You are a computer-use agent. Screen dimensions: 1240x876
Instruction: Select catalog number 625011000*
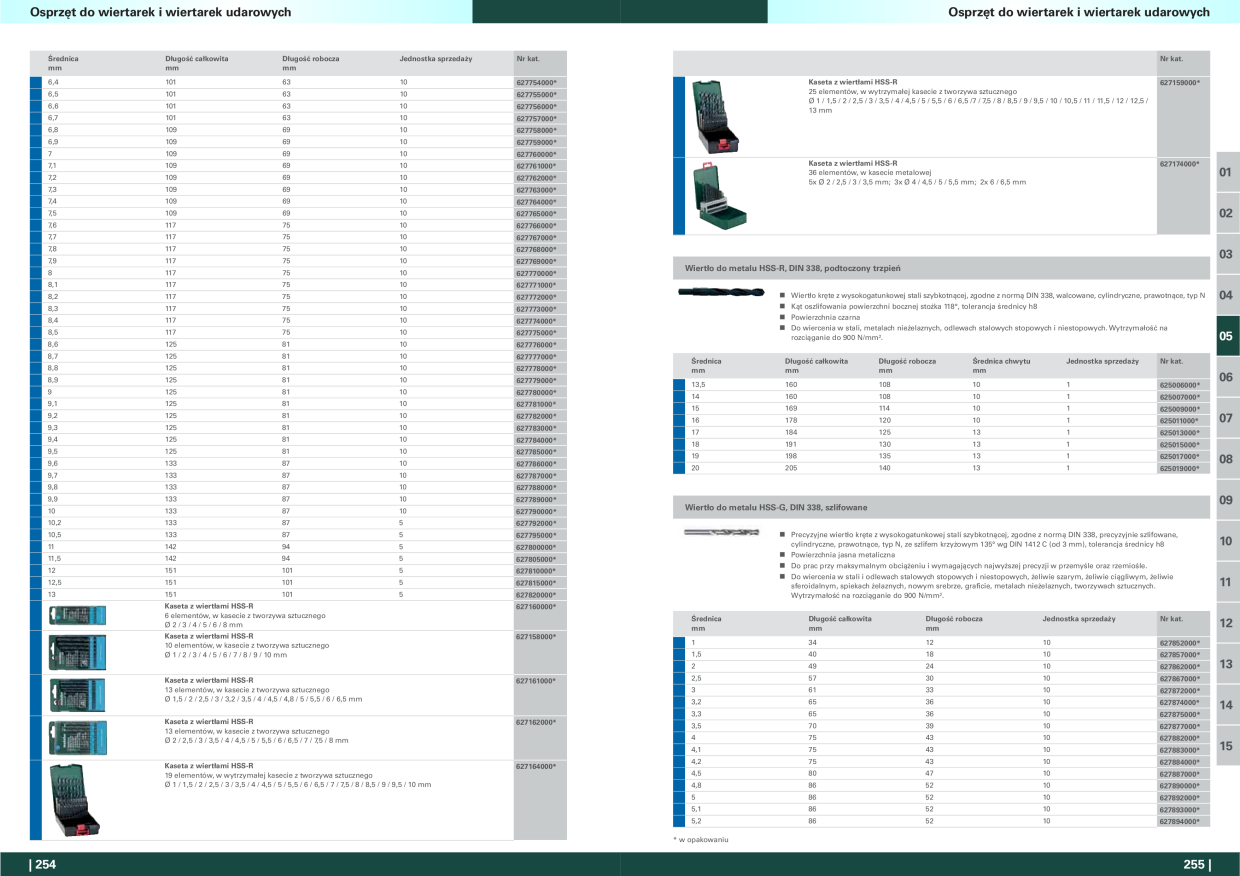1179,421
